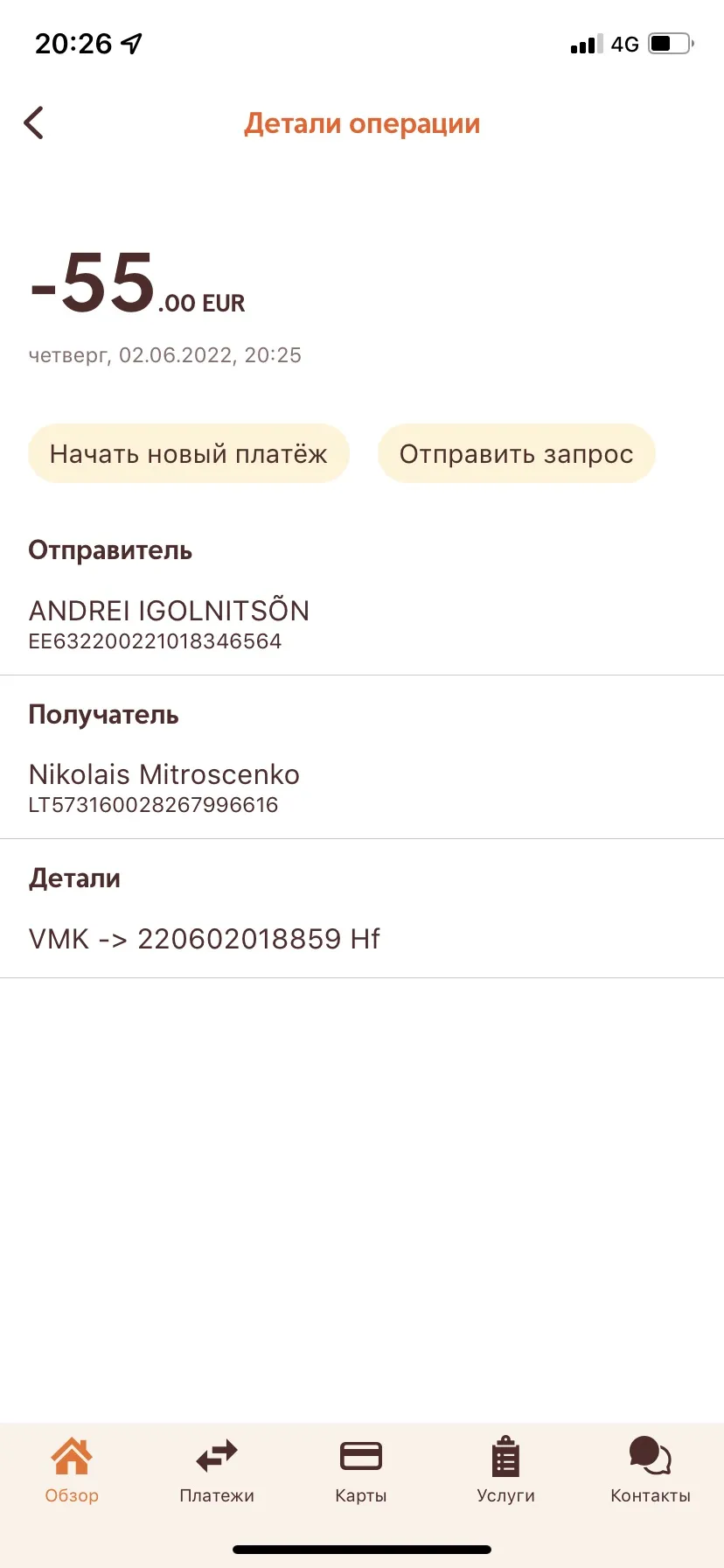Tap the Платежи arrows icon
This screenshot has width=724, height=1568.
pos(217,1457)
